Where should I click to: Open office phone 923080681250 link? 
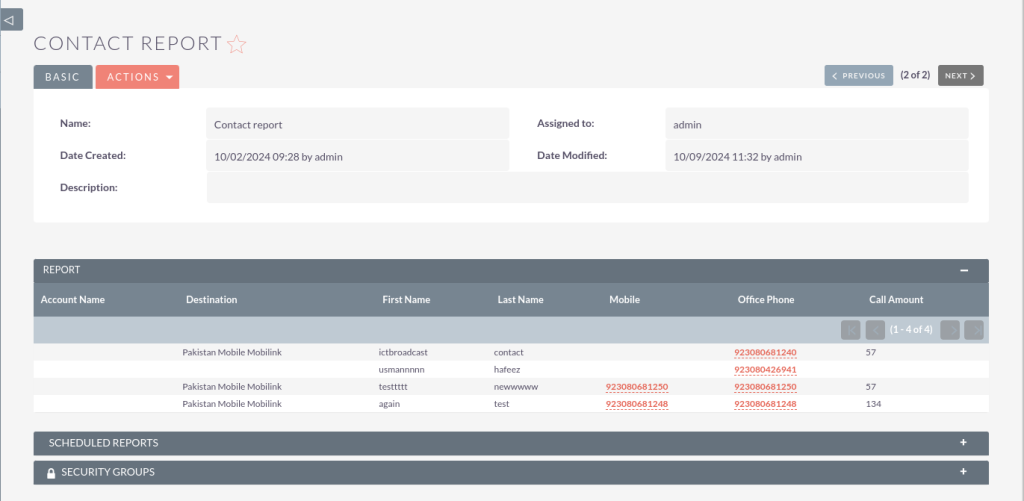point(765,387)
